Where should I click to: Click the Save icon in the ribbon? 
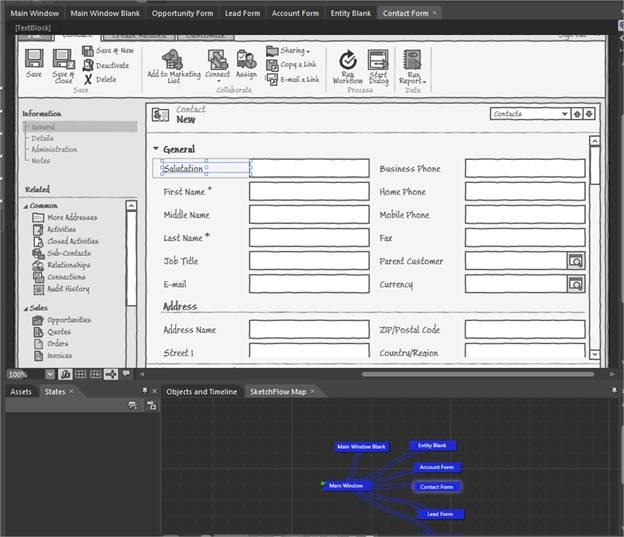[34, 59]
